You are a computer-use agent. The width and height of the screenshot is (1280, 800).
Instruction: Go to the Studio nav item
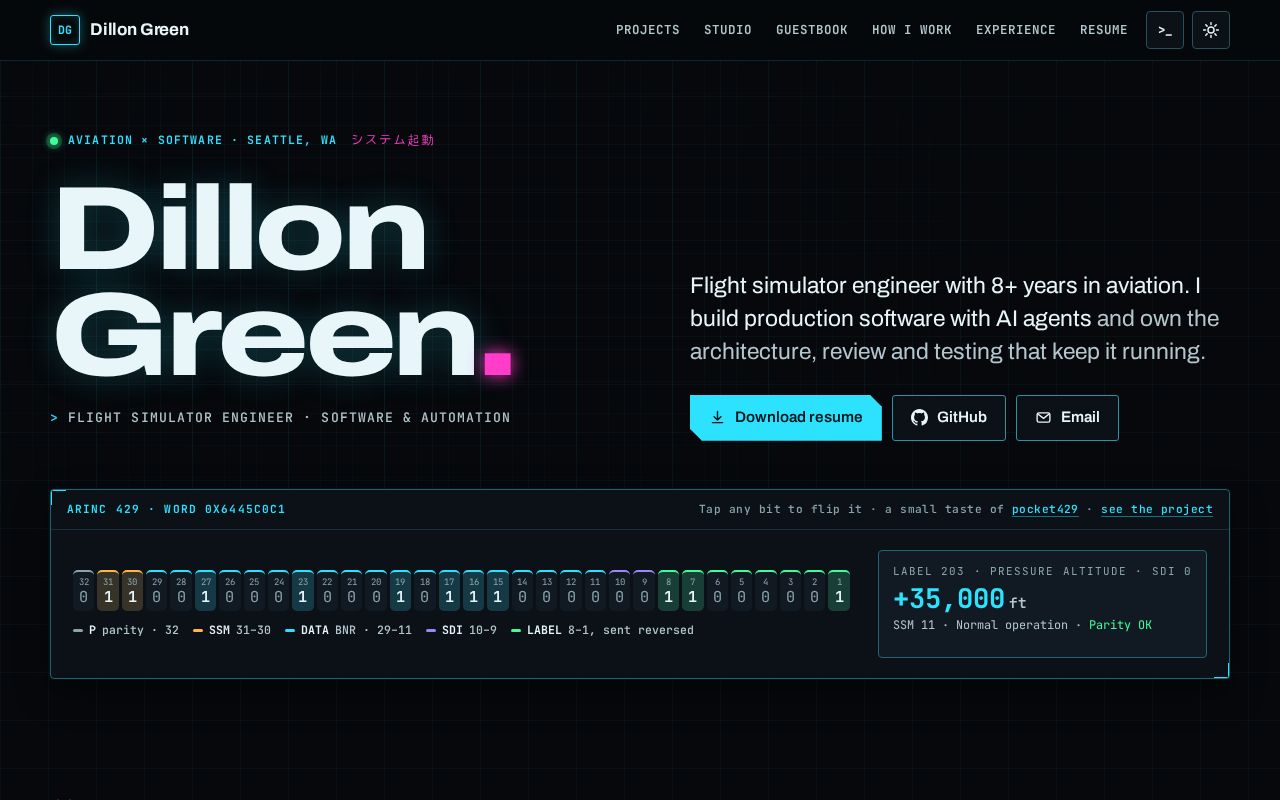tap(728, 30)
